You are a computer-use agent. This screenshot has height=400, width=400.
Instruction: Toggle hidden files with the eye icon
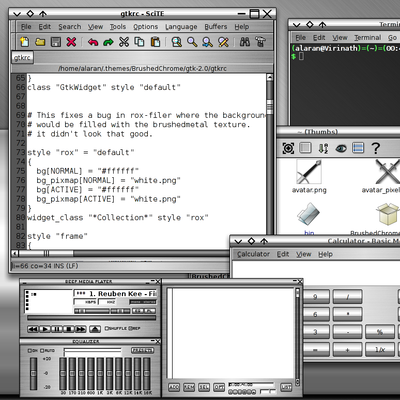pyautogui.click(x=341, y=148)
